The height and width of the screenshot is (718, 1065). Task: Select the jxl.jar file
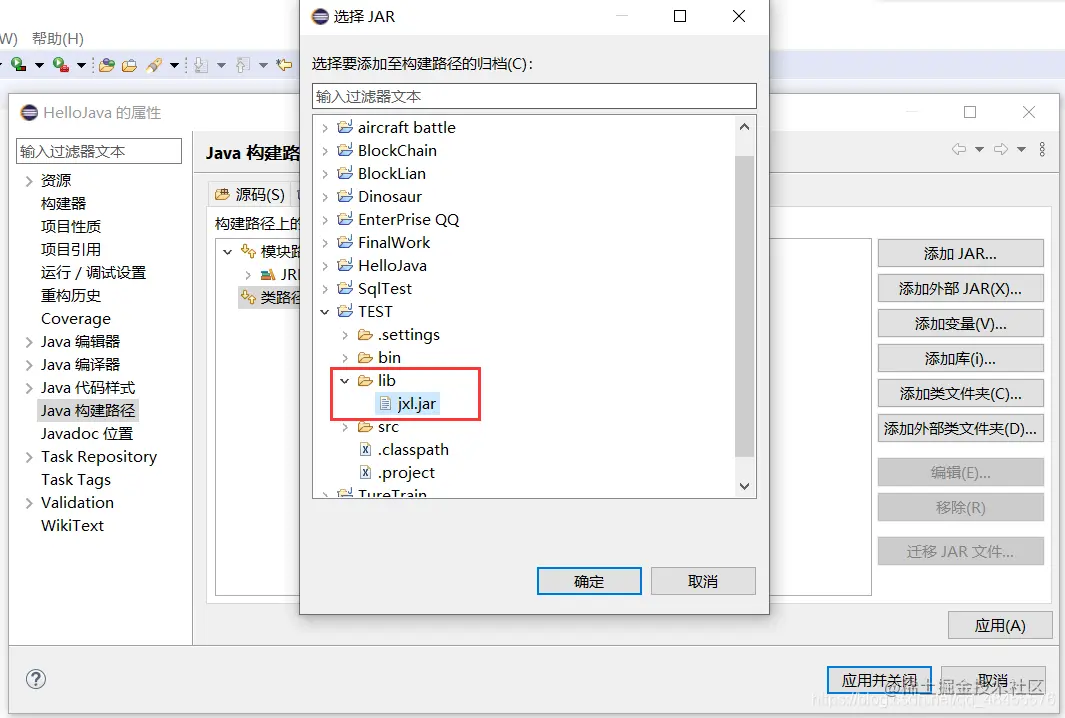pyautogui.click(x=416, y=403)
